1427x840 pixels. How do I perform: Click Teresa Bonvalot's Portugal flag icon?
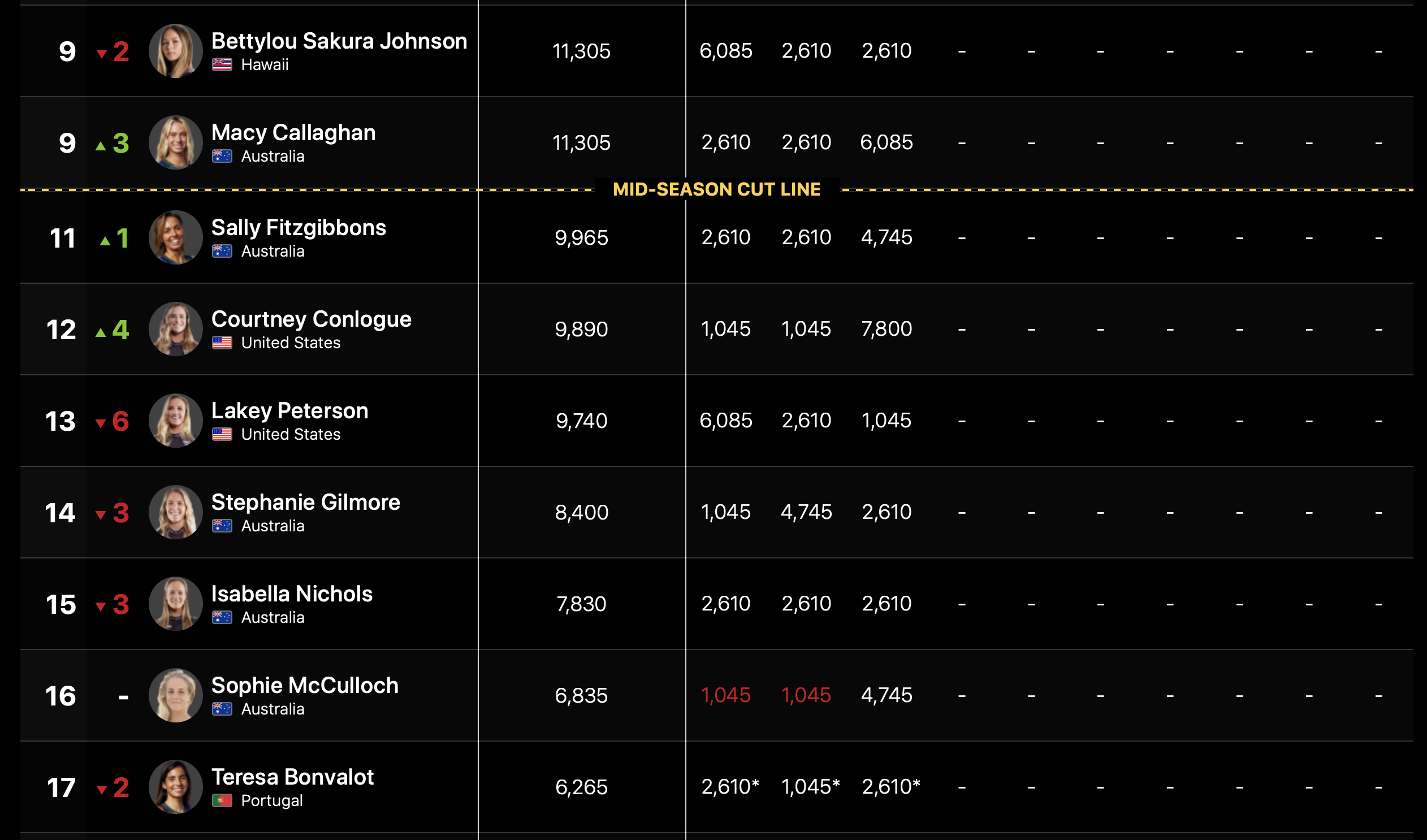click(222, 800)
